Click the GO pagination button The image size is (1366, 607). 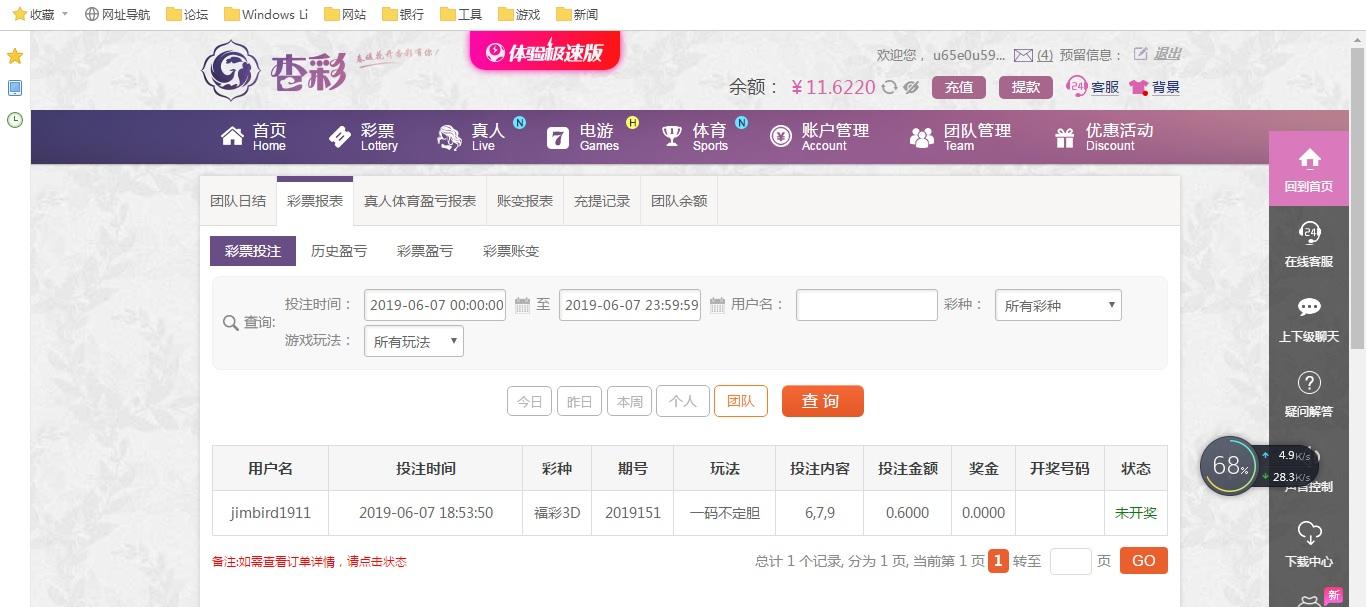(1144, 561)
